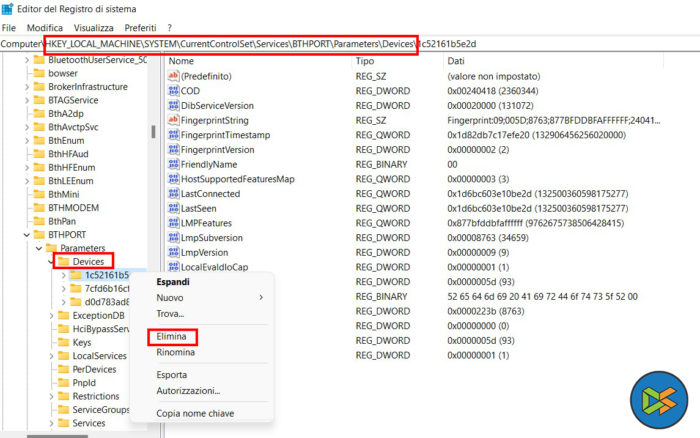Click the DibServiceVersion value icon
Image resolution: width=700 pixels, height=438 pixels.
coord(173,105)
